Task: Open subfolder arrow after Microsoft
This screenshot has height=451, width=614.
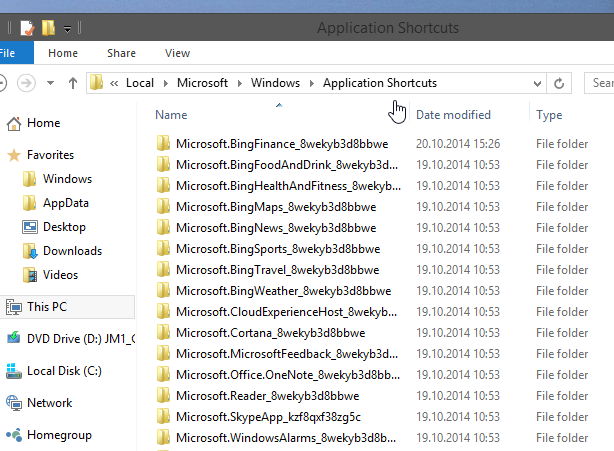Action: (239, 83)
